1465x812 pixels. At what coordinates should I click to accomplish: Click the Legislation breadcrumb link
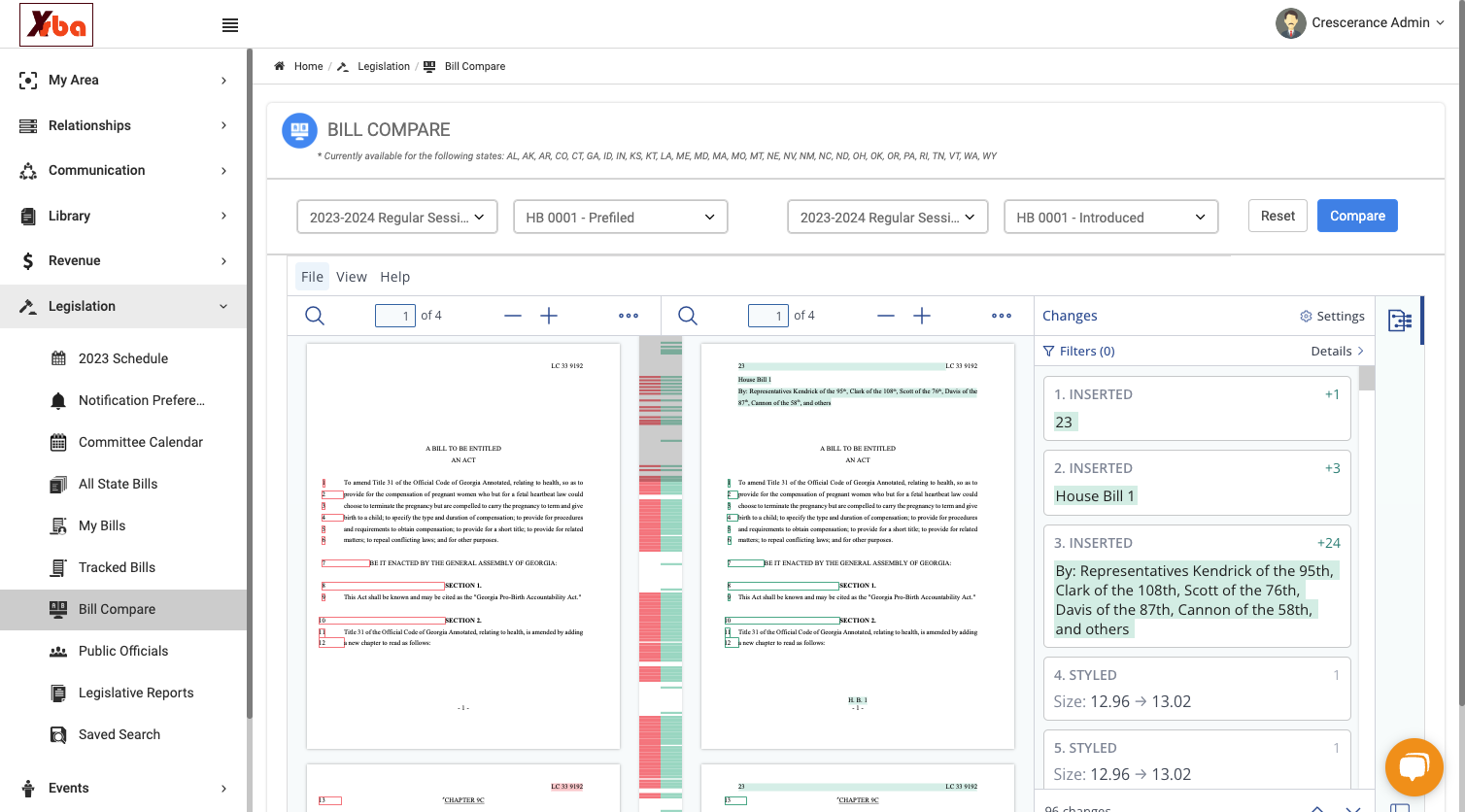pos(384,66)
